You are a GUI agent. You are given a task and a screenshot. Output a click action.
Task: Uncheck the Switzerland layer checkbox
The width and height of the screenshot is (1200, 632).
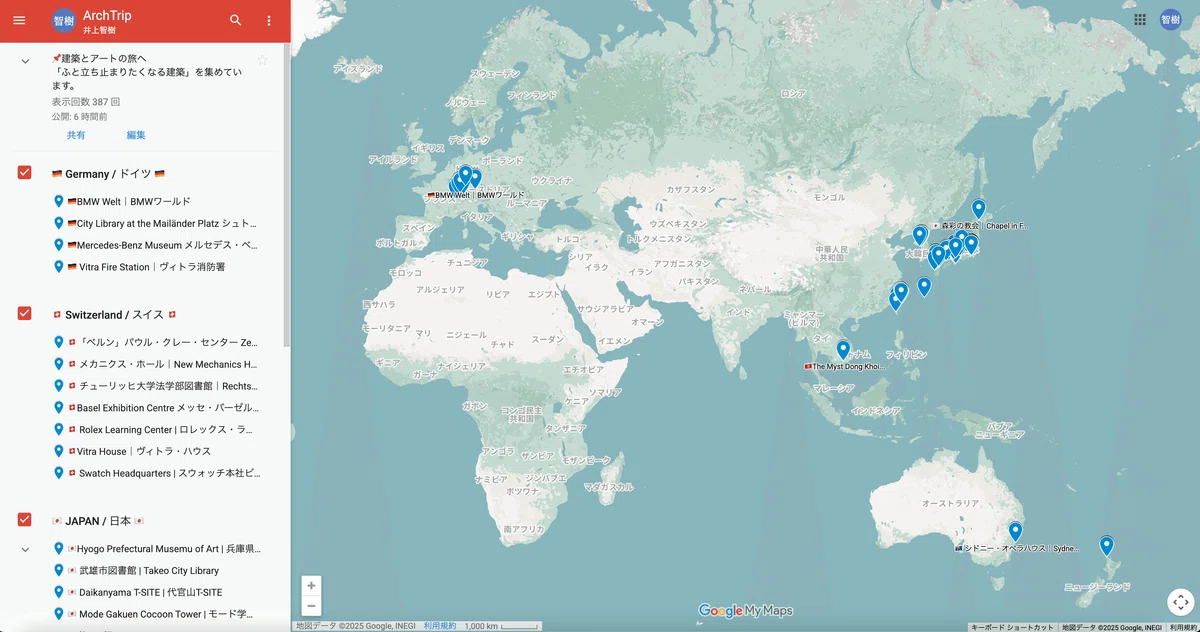[25, 313]
